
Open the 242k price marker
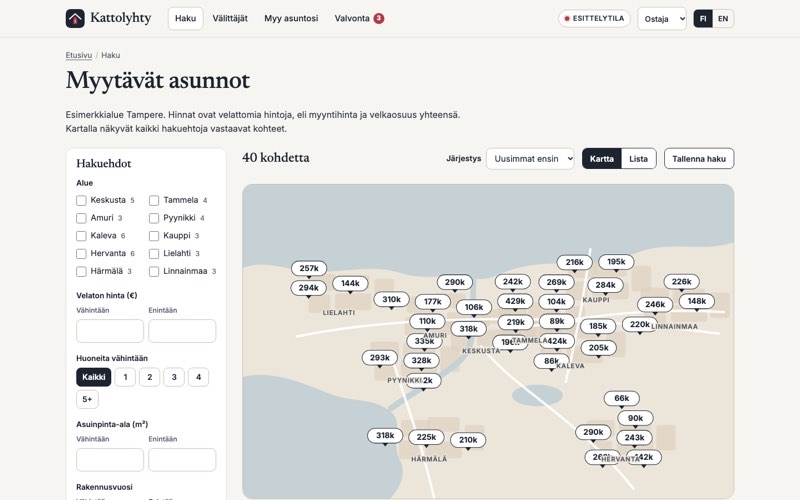pyautogui.click(x=513, y=282)
